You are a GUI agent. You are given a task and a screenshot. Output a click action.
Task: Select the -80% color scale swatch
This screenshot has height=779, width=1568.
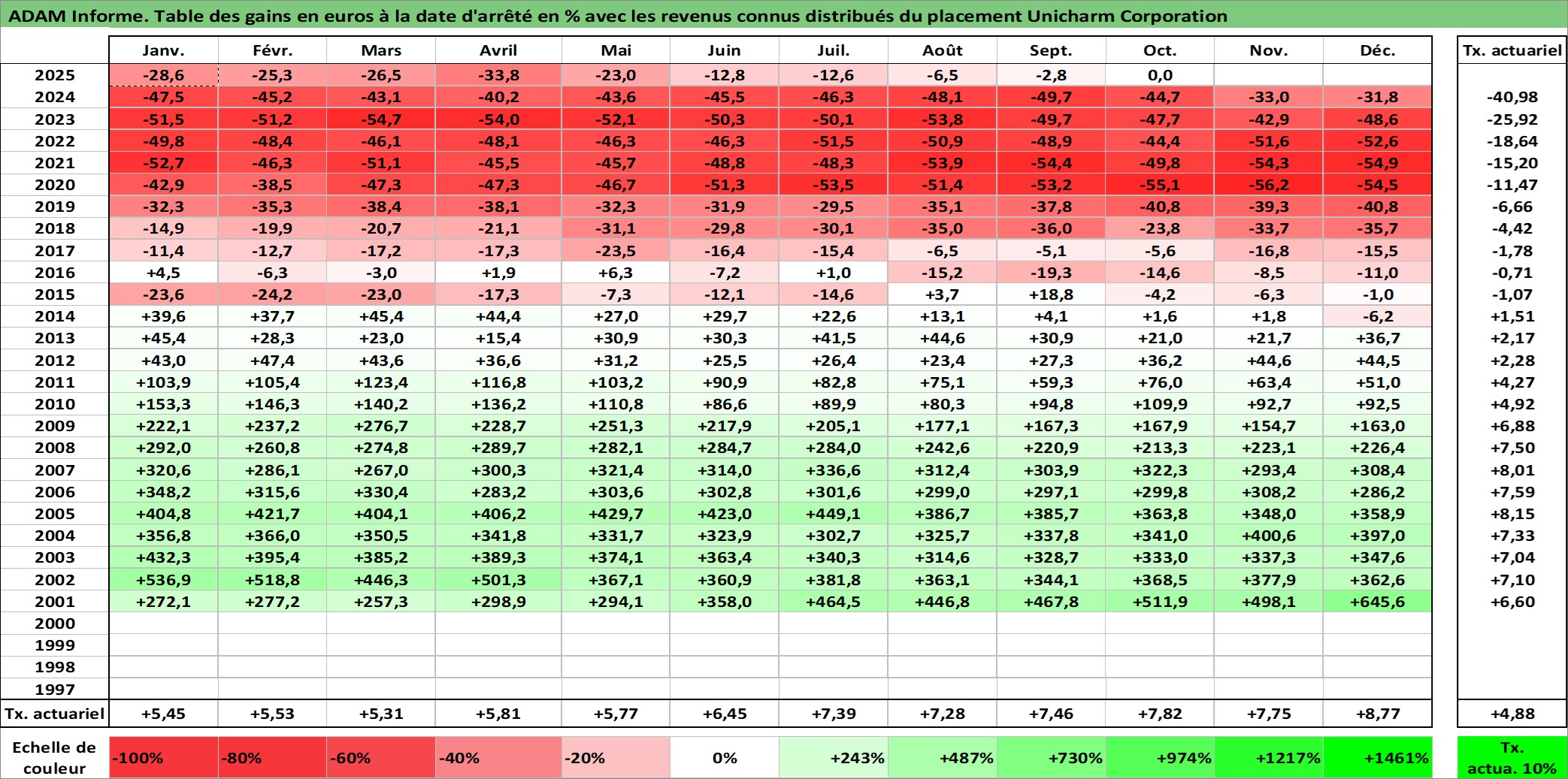coord(272,757)
